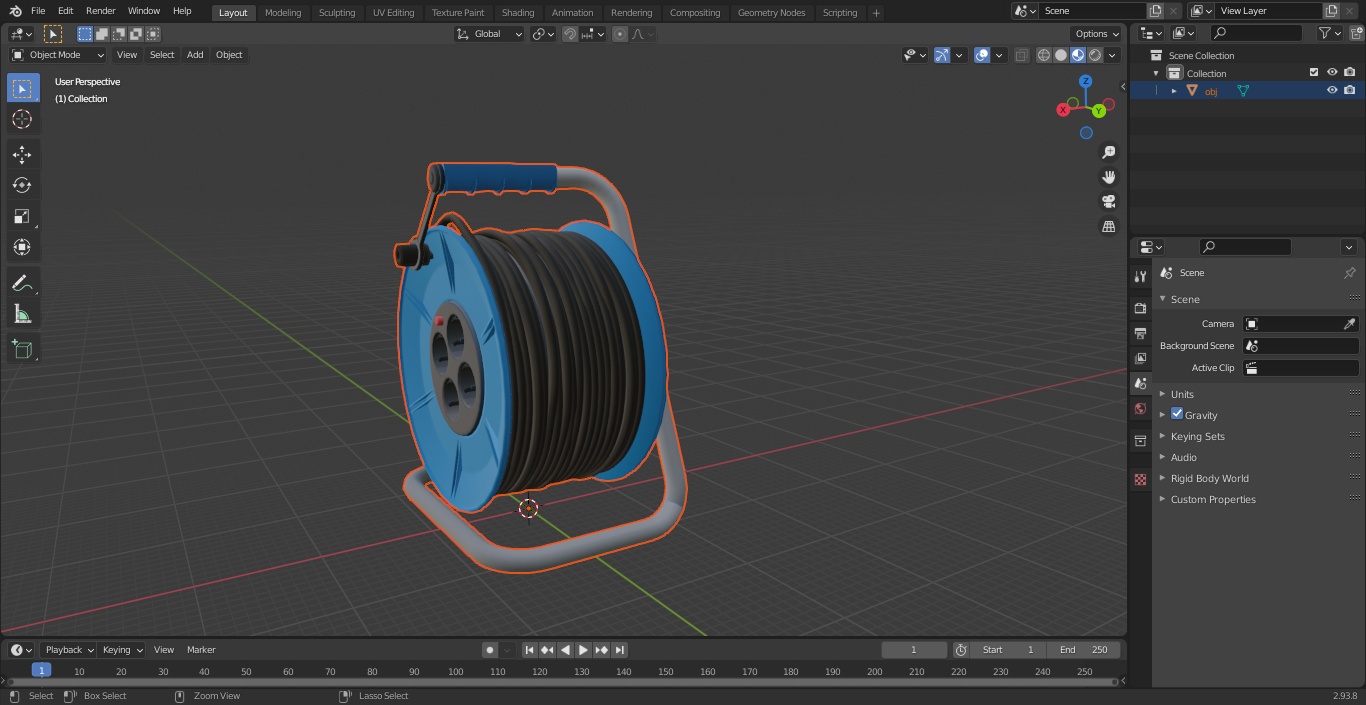The width and height of the screenshot is (1366, 705).
Task: Toggle the gizmo display button
Action: pos(942,55)
